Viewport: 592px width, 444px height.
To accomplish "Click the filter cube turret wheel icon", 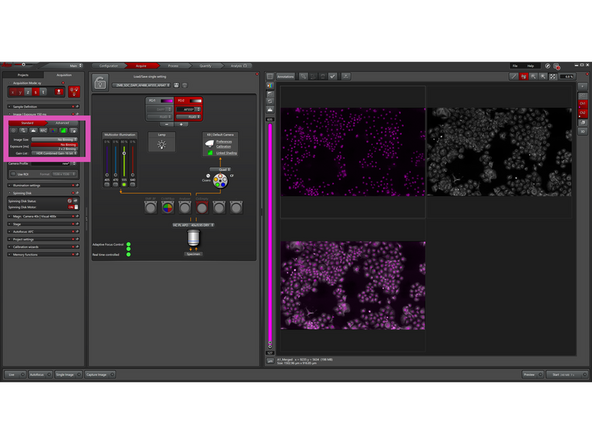I will coord(220,180).
